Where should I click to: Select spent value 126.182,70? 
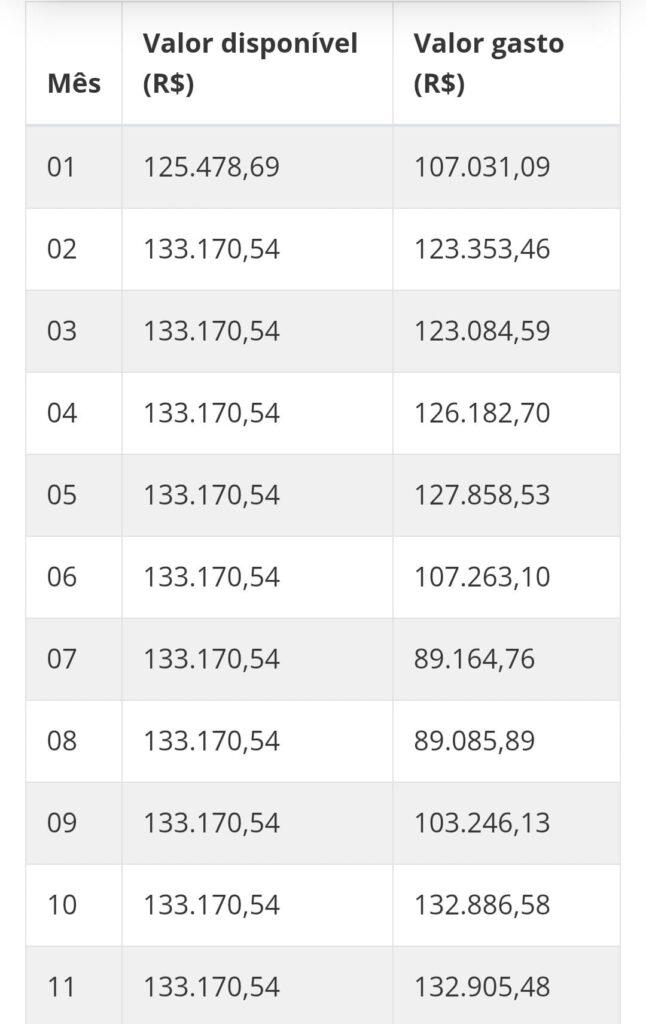(482, 412)
